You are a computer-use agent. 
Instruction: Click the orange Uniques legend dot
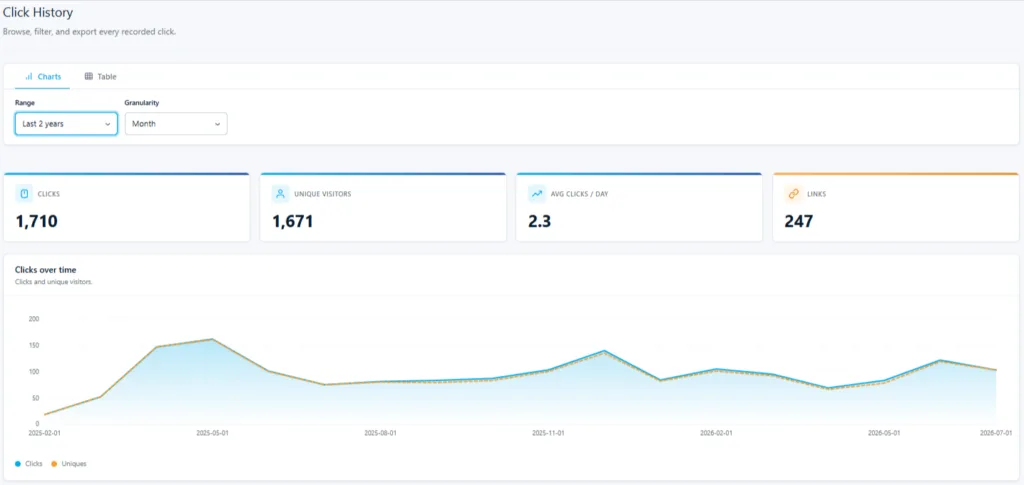coord(54,463)
